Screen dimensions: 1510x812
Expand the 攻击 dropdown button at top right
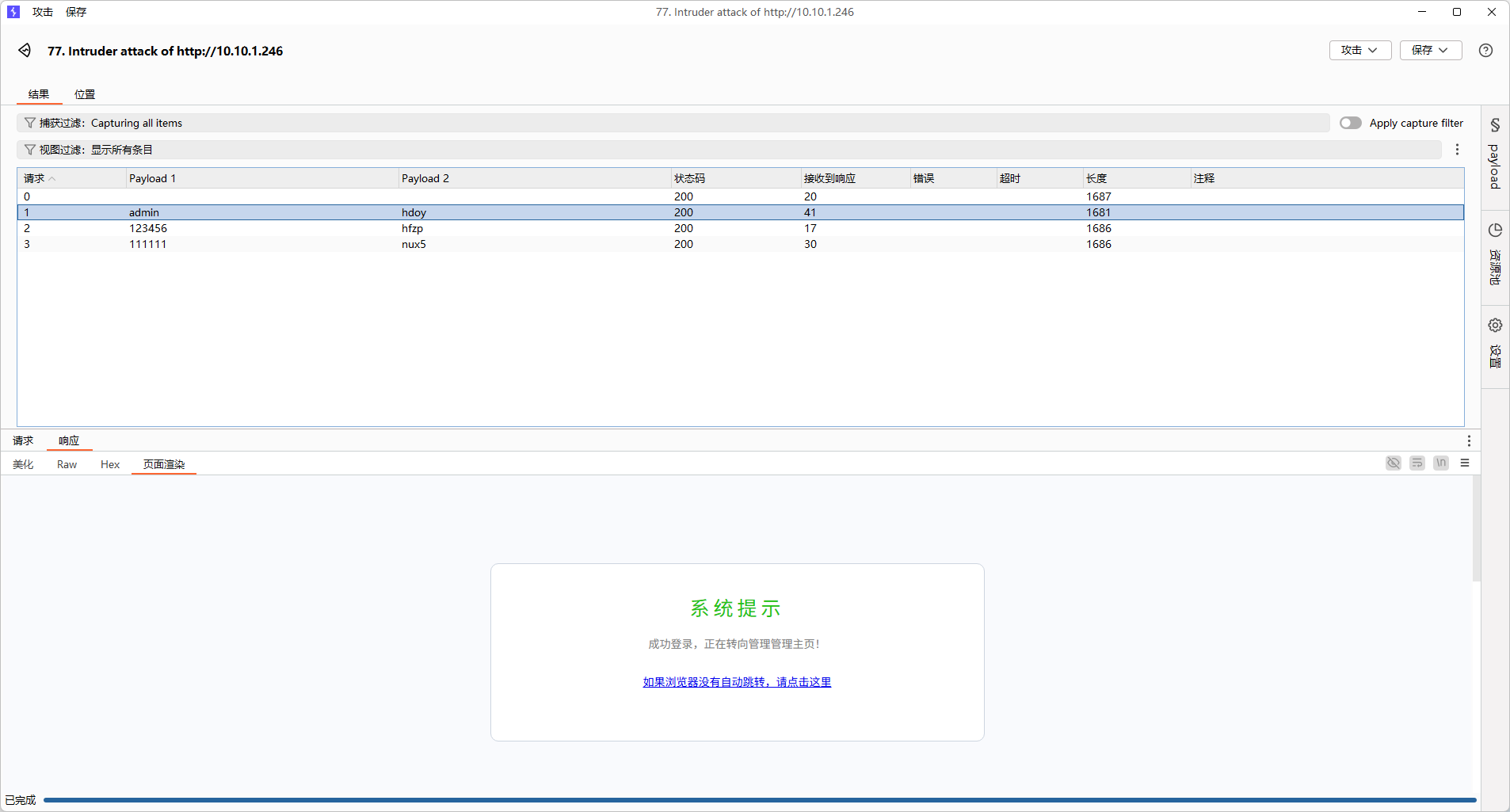pos(1359,51)
